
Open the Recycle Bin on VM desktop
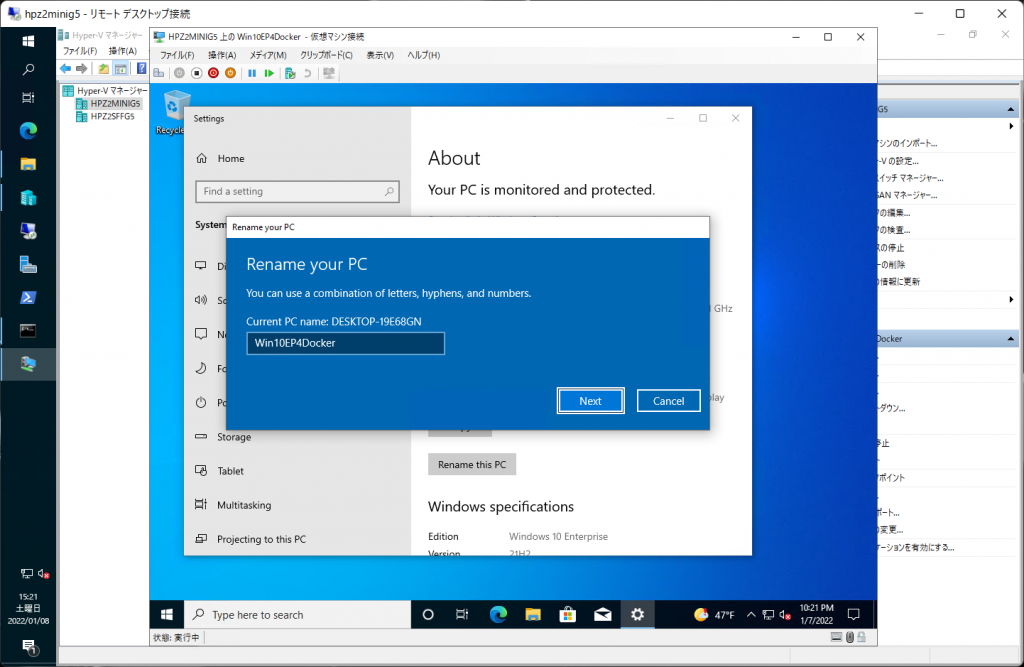pos(173,112)
